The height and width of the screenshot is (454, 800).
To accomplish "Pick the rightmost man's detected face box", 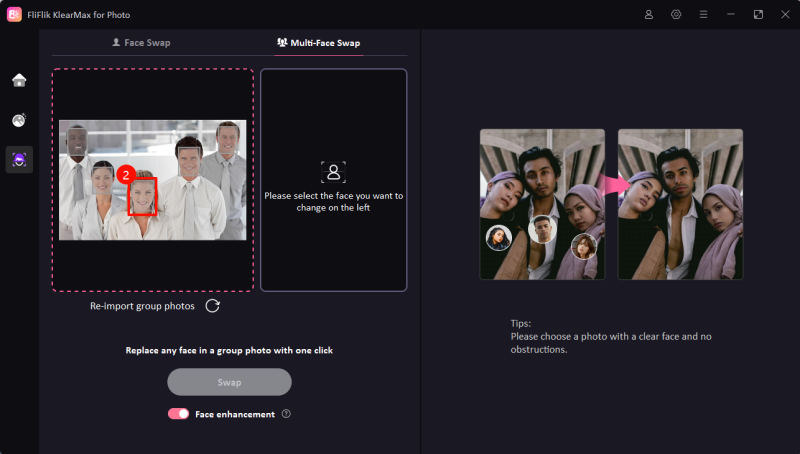I will 229,137.
